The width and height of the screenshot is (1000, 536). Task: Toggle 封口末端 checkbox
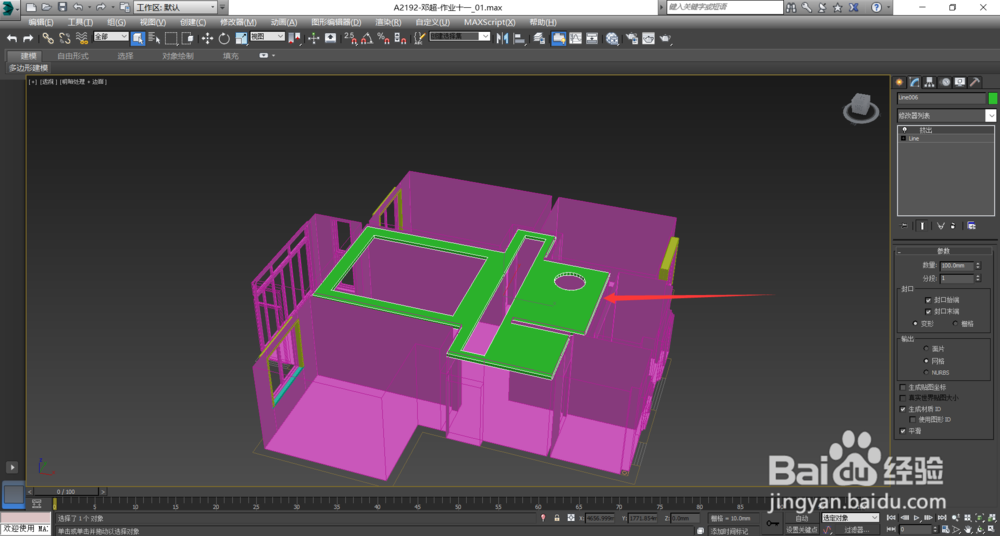[x=928, y=311]
